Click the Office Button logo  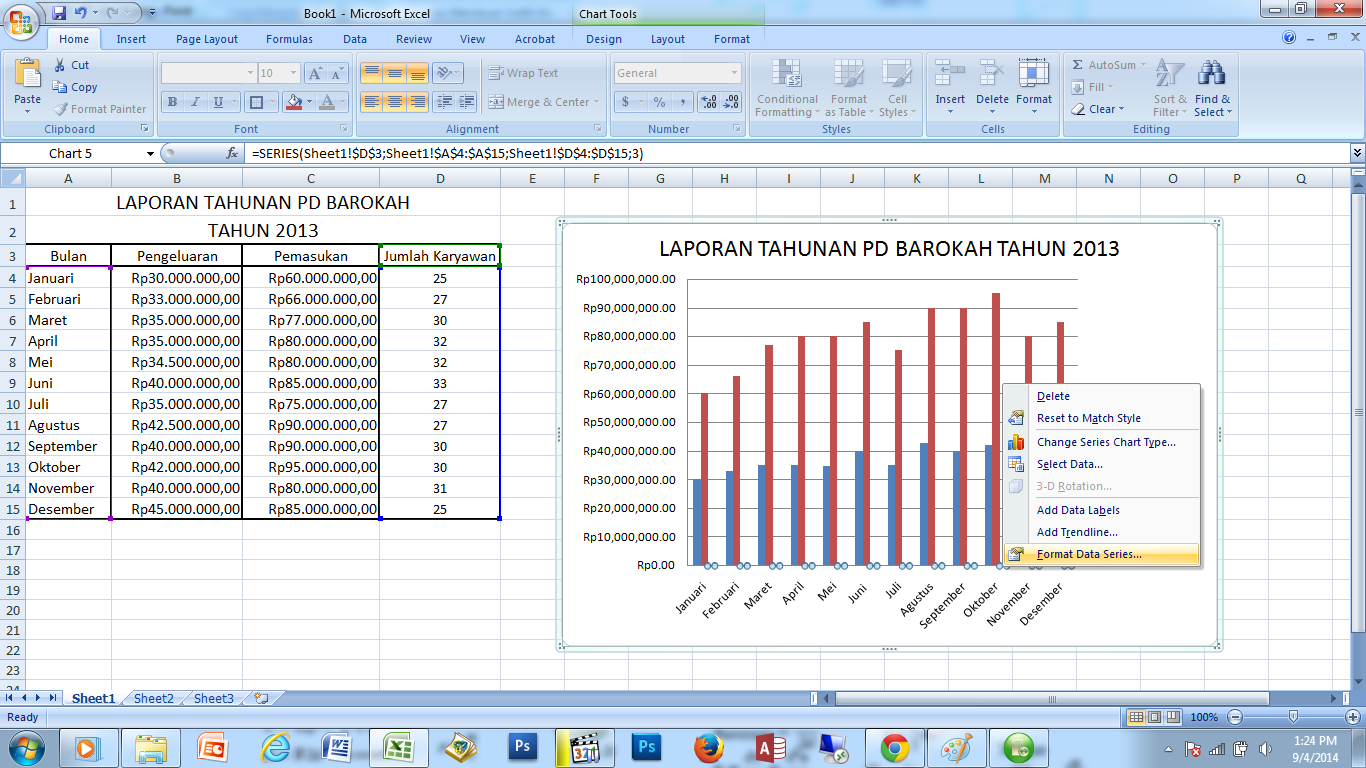tap(21, 20)
